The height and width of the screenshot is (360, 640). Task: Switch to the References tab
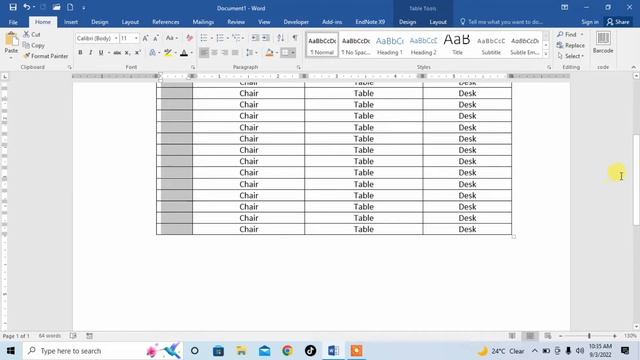tap(166, 22)
